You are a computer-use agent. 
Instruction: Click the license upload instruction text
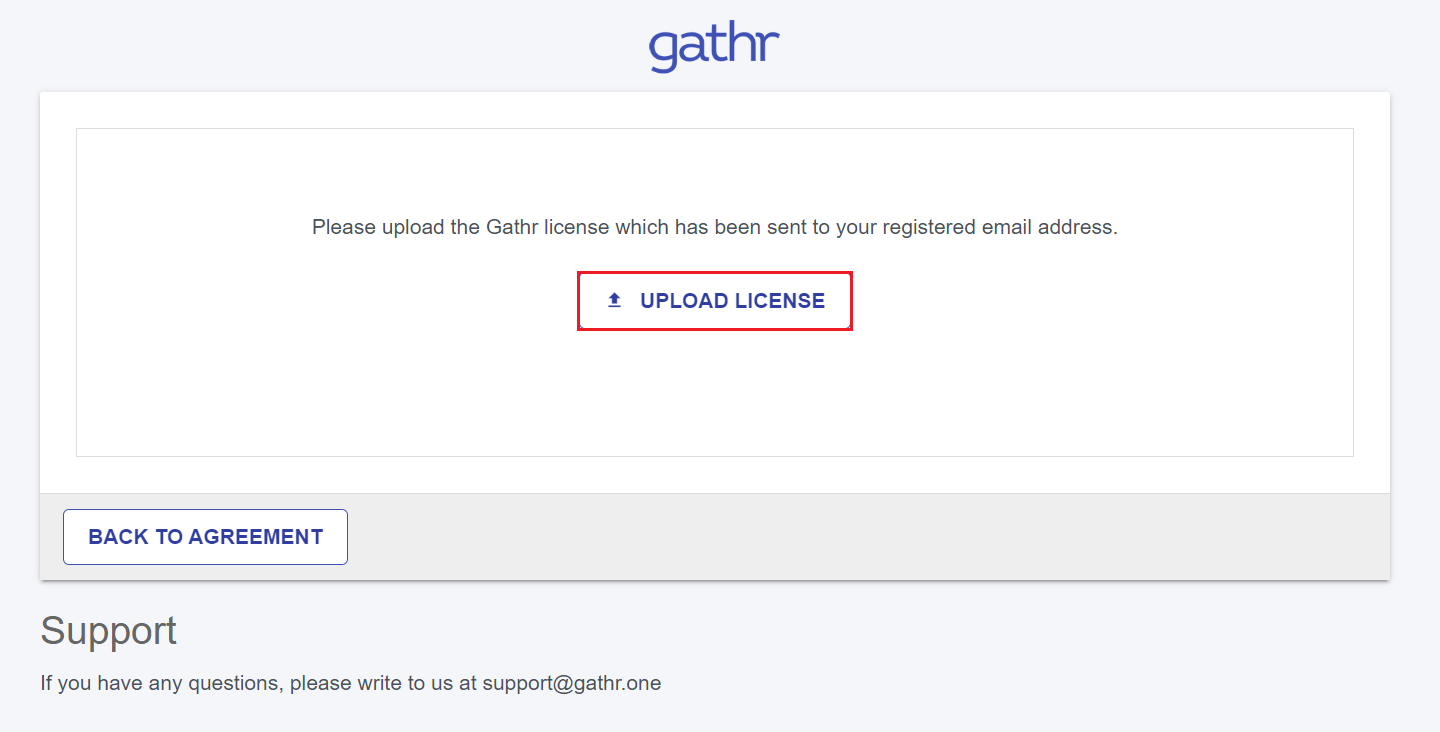pyautogui.click(x=714, y=227)
